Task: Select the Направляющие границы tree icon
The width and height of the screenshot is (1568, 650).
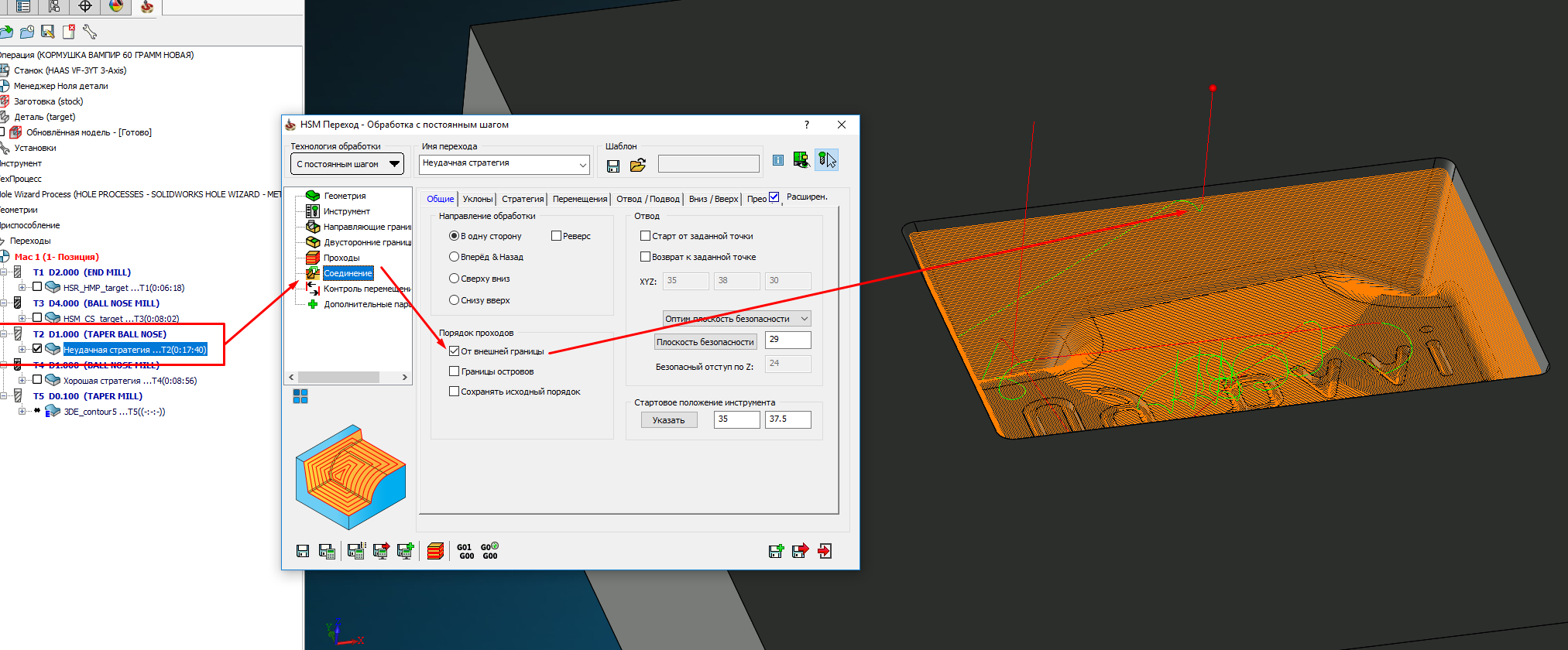Action: (x=313, y=227)
